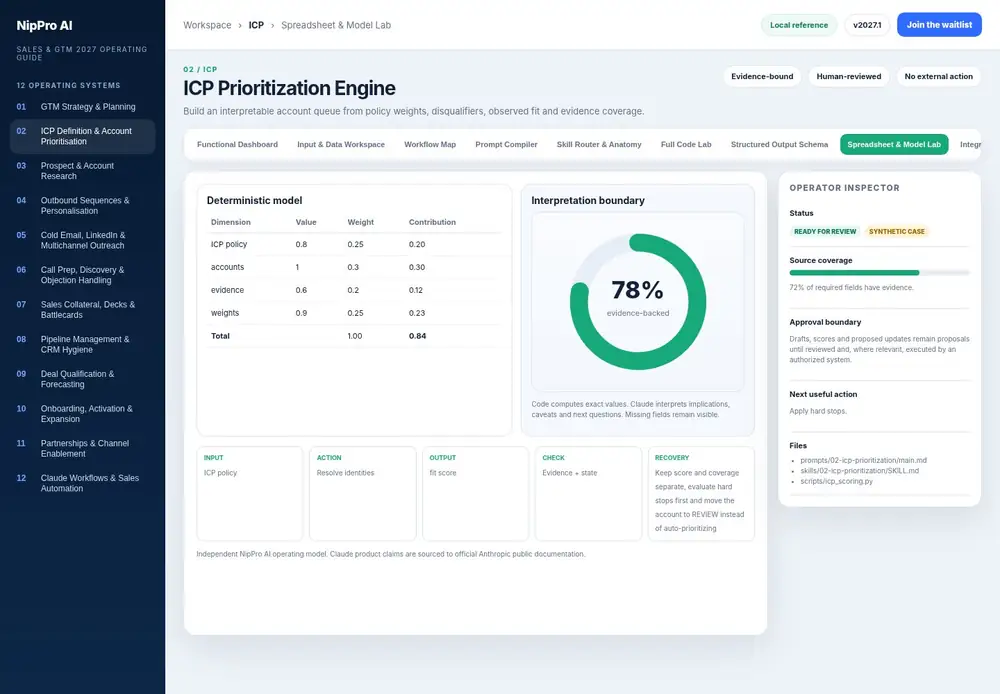
Task: Click the accounts dimension row
Action: (x=355, y=267)
